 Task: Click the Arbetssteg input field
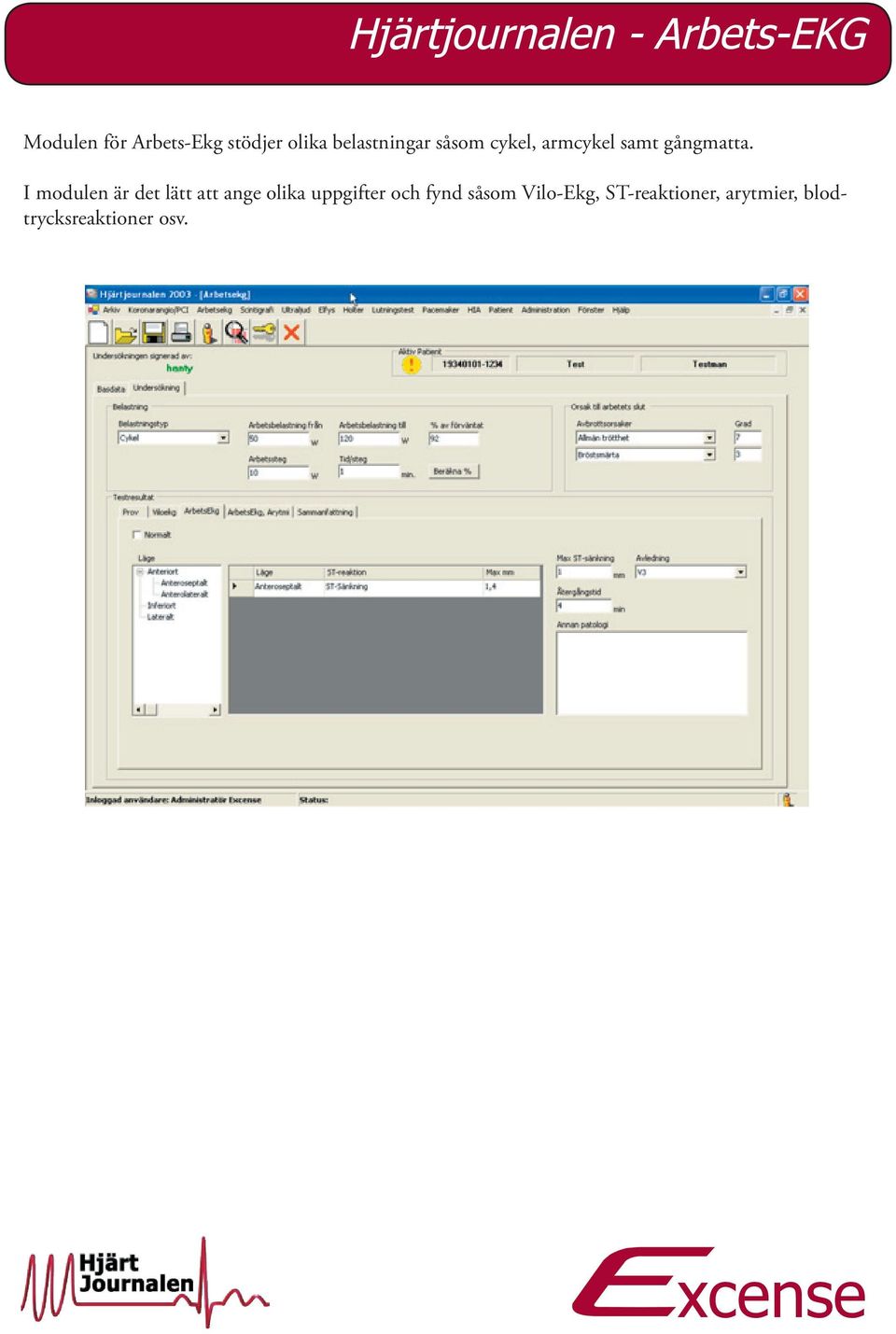tap(277, 473)
